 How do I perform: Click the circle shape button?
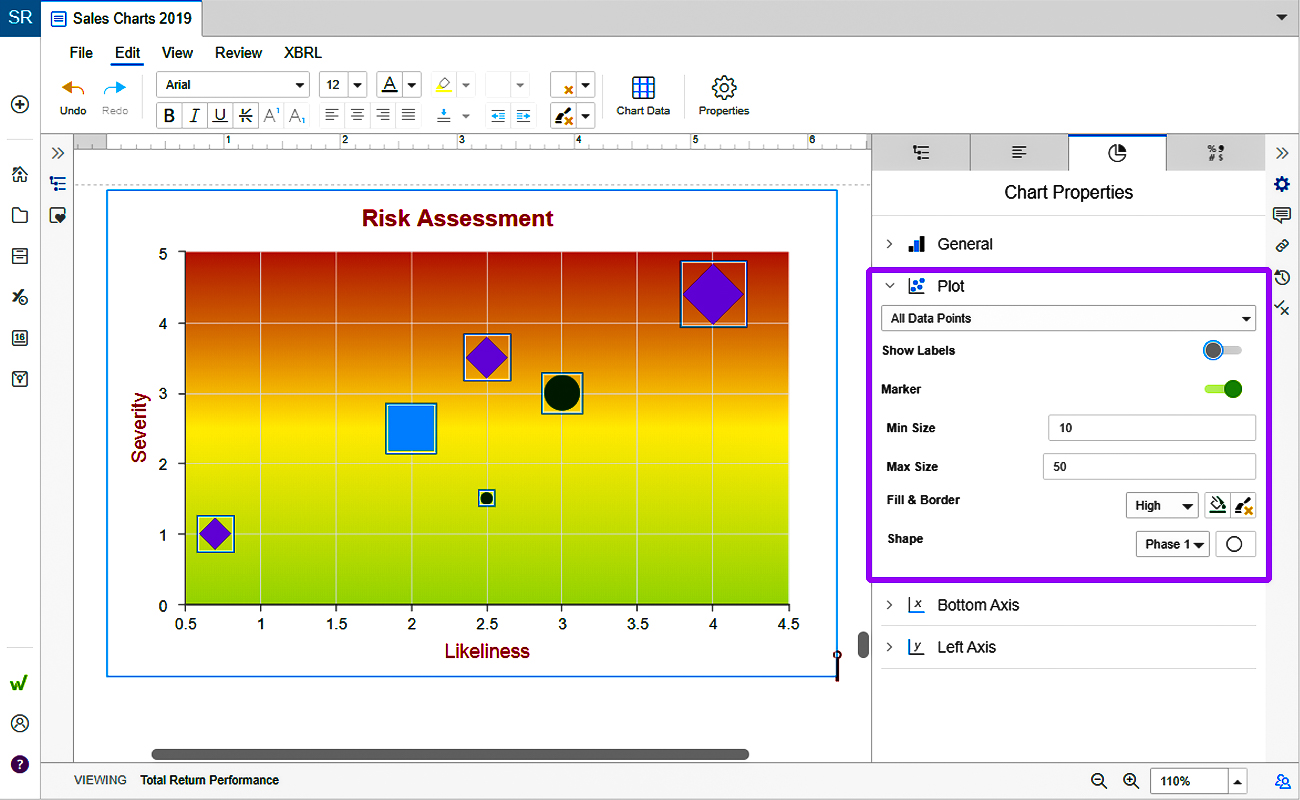tap(1235, 544)
